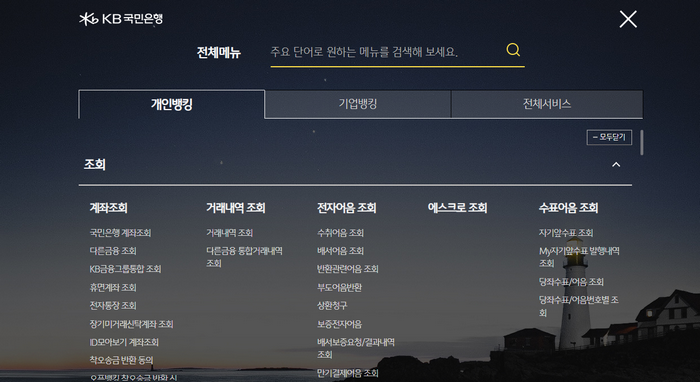Click 수취어음 조회
The height and width of the screenshot is (382, 700).
tap(341, 233)
